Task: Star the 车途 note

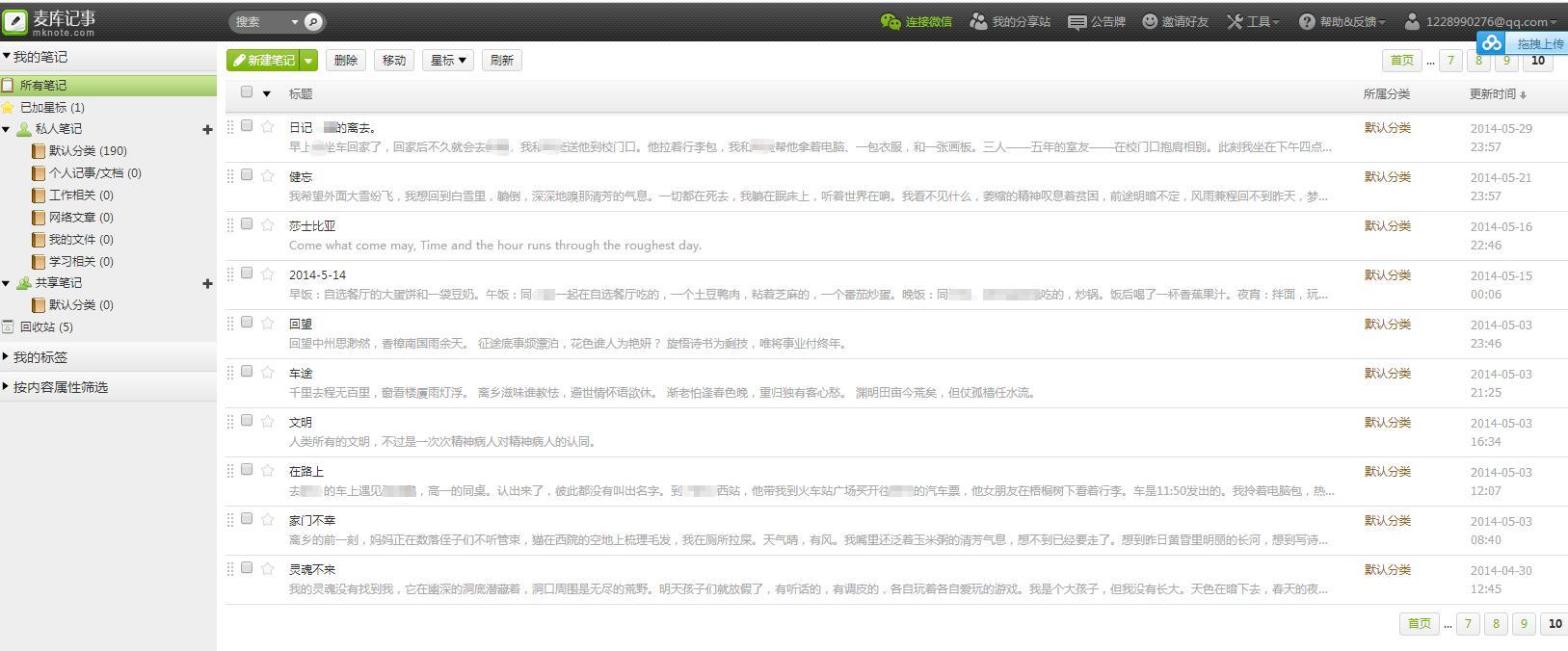Action: click(x=268, y=372)
